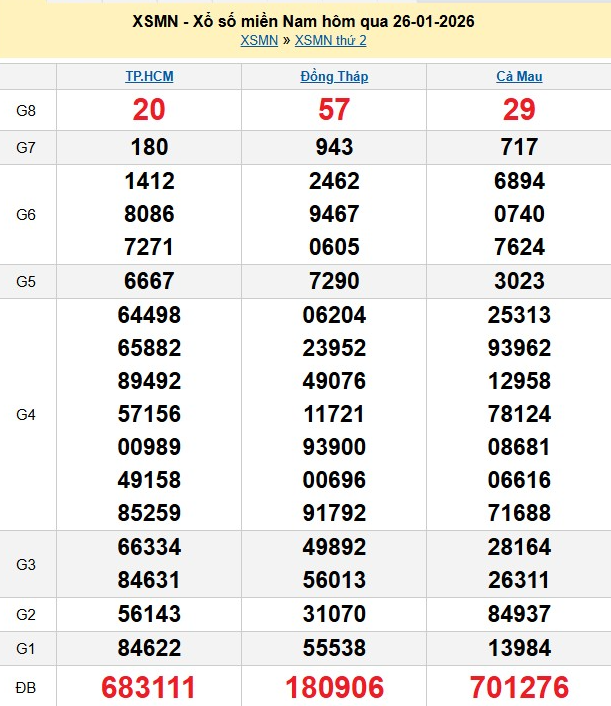Image resolution: width=611 pixels, height=706 pixels.
Task: Click the G8 row label
Action: (27, 111)
